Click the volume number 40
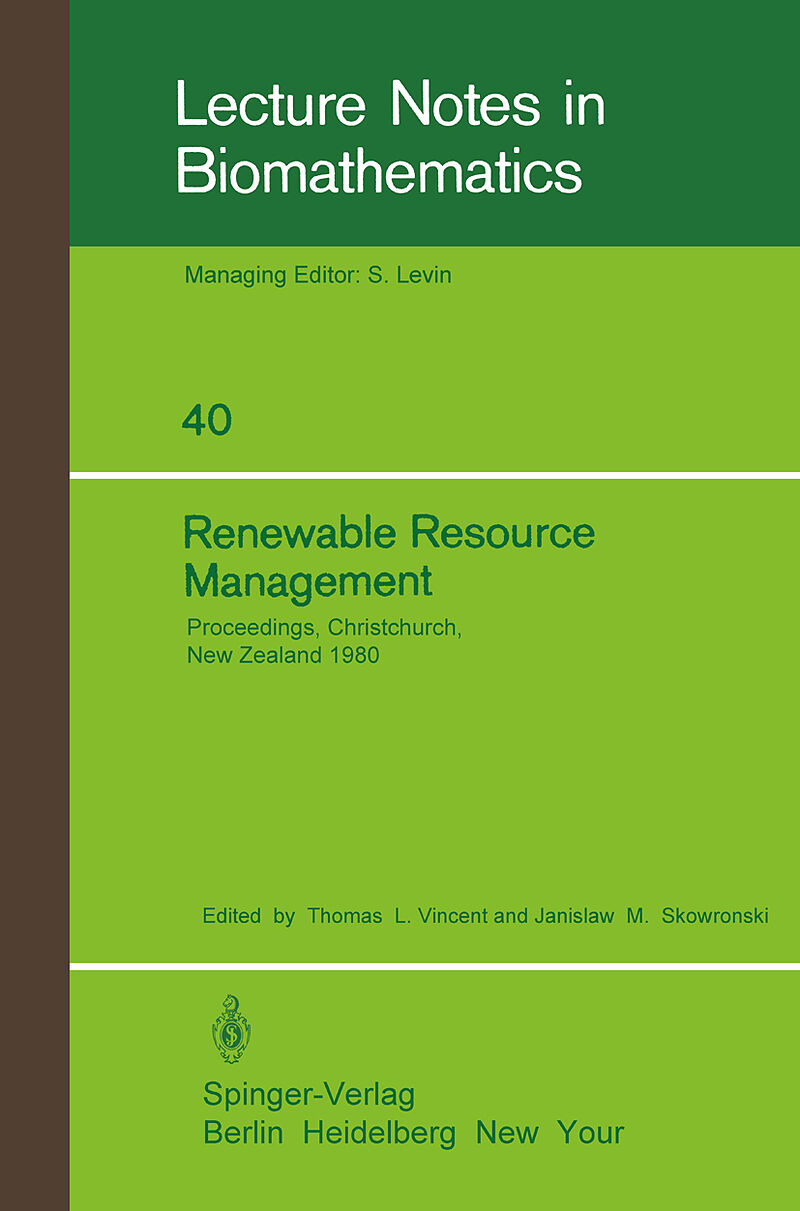Image resolution: width=800 pixels, height=1211 pixels. click(x=207, y=421)
